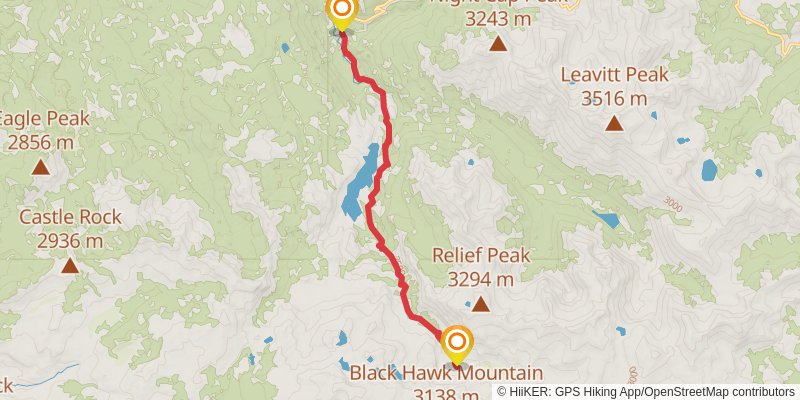
Task: Click the Castle Rock 2936 m label
Action: click(70, 228)
